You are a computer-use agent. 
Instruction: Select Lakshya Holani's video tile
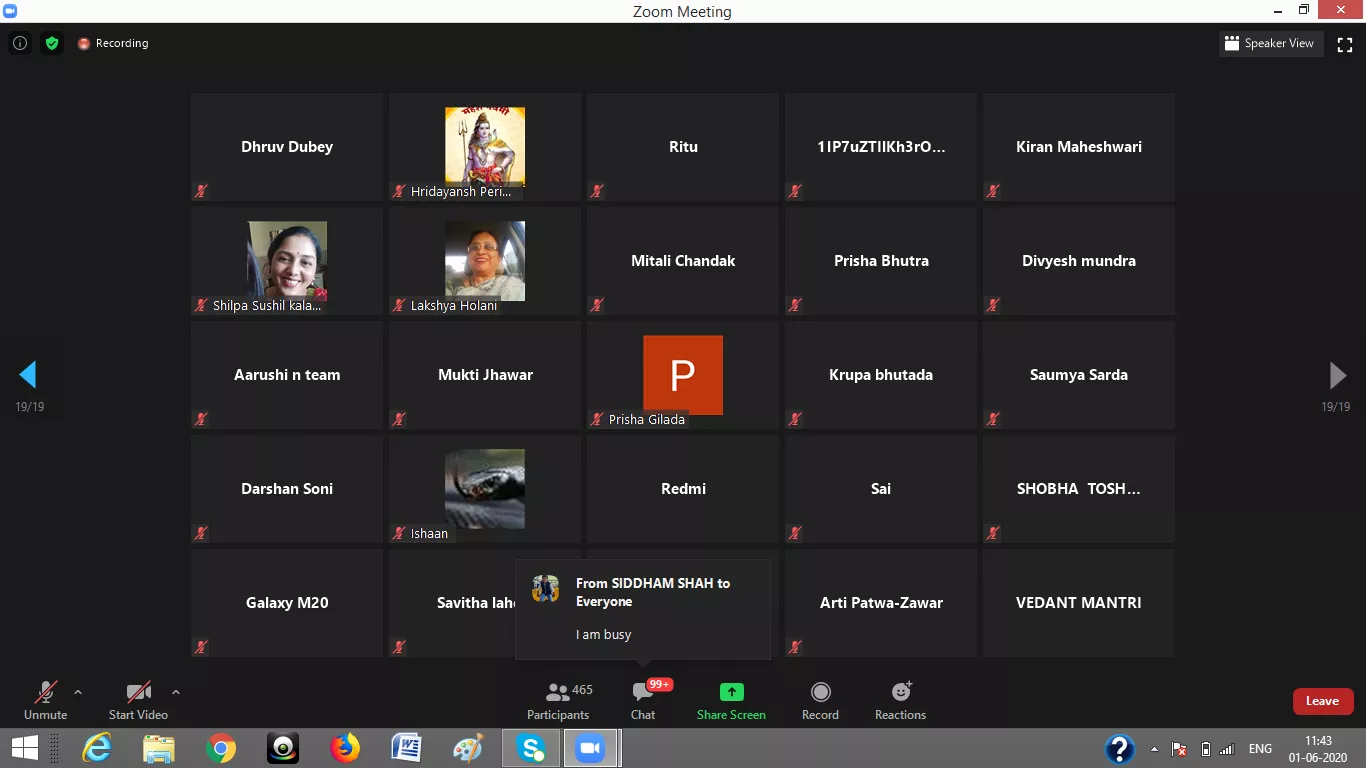[485, 261]
